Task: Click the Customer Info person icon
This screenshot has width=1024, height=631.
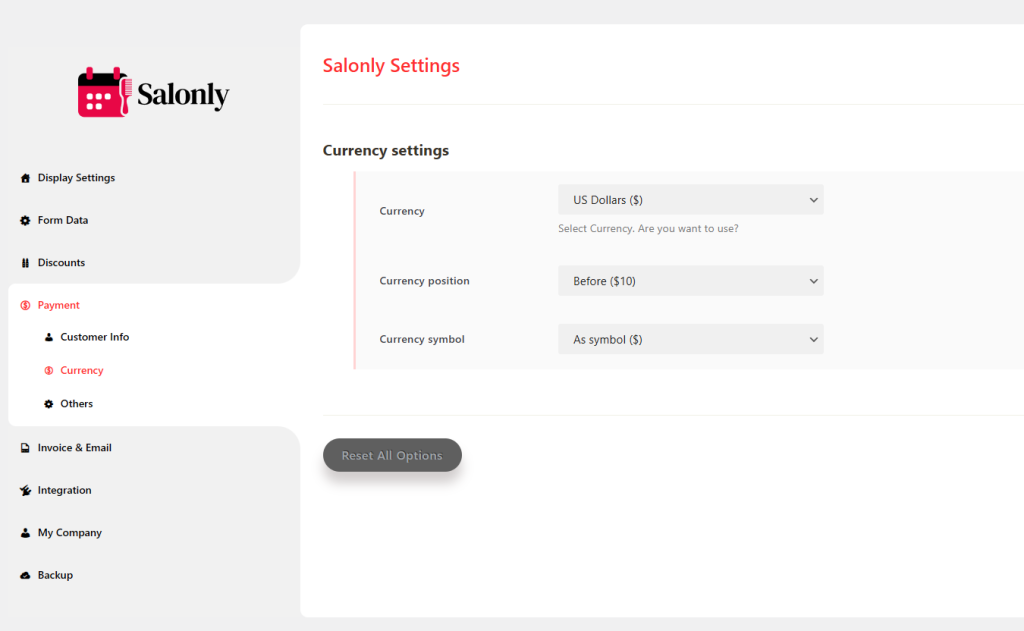Action: [x=48, y=338]
